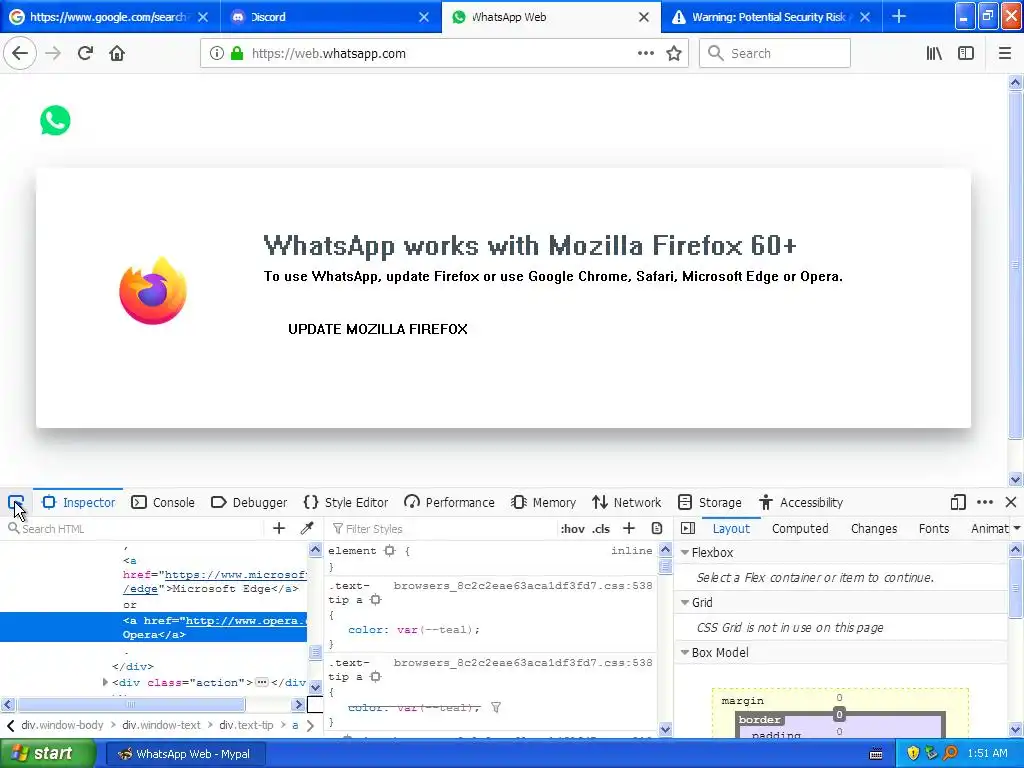
Task: Bookmark this page with the star
Action: coord(674,54)
